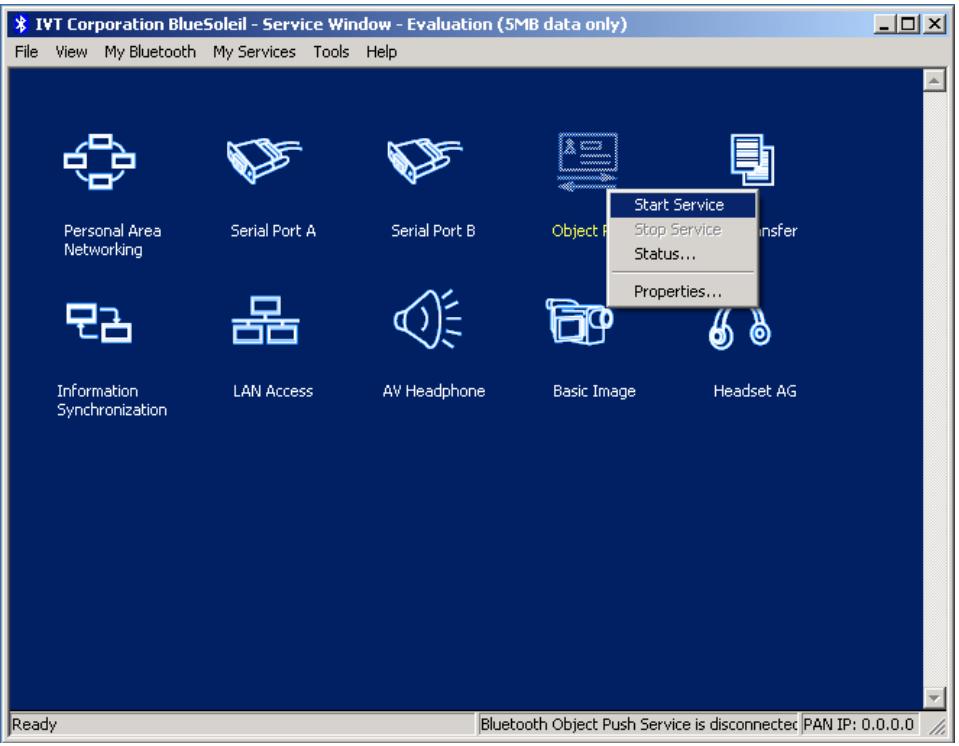This screenshot has height=746, width=959.
Task: Click the scrollbar up arrow
Action: [x=934, y=80]
